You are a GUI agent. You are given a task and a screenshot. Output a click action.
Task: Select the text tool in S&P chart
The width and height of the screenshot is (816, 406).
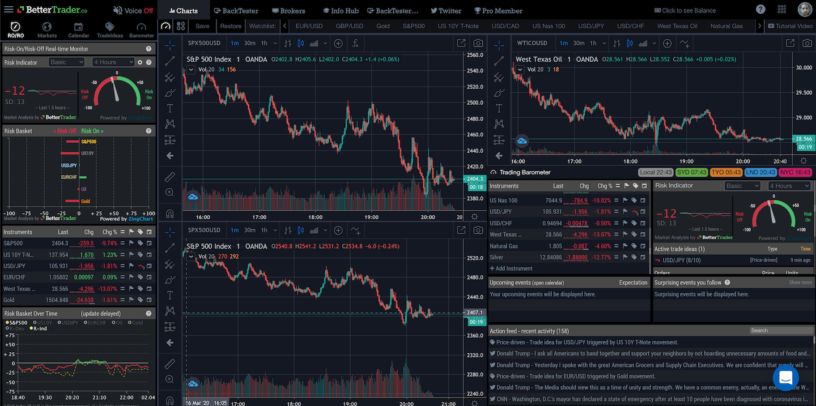[170, 108]
